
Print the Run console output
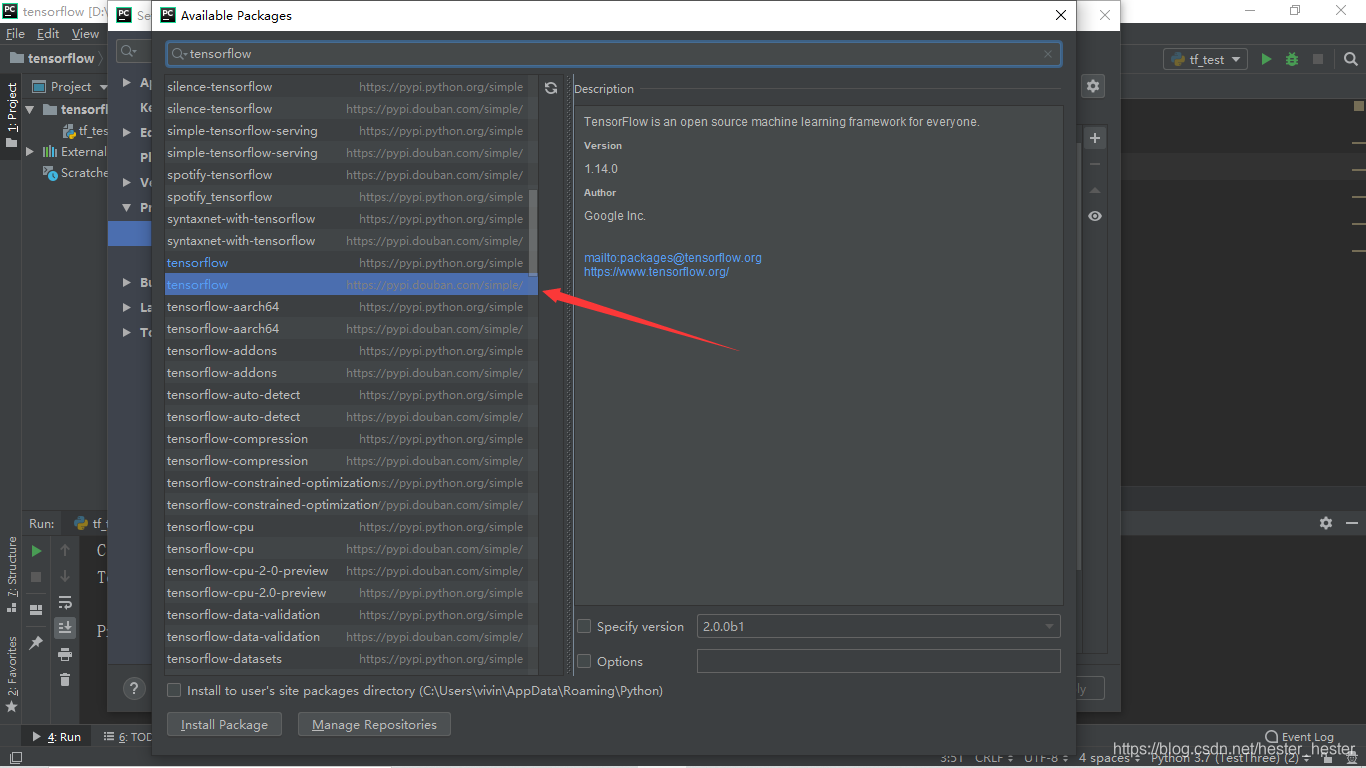point(65,654)
